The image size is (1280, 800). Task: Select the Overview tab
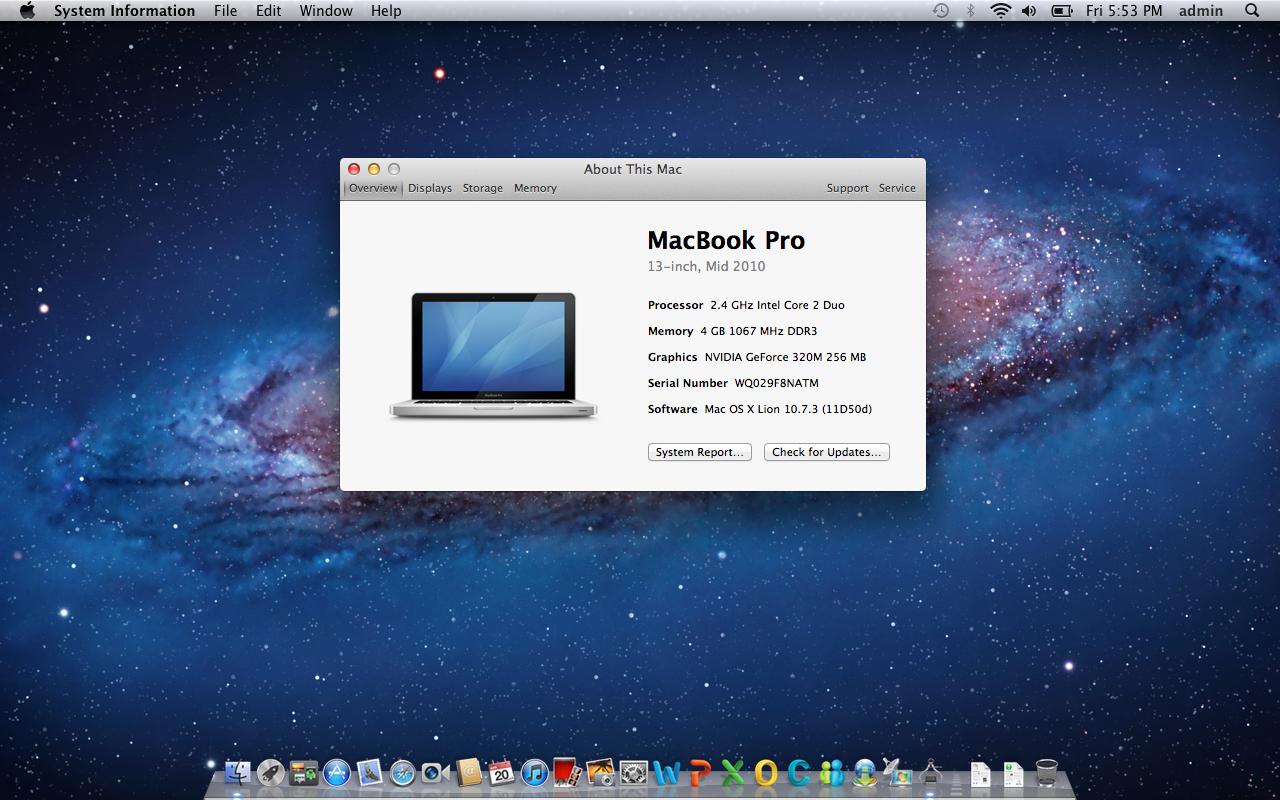(373, 188)
